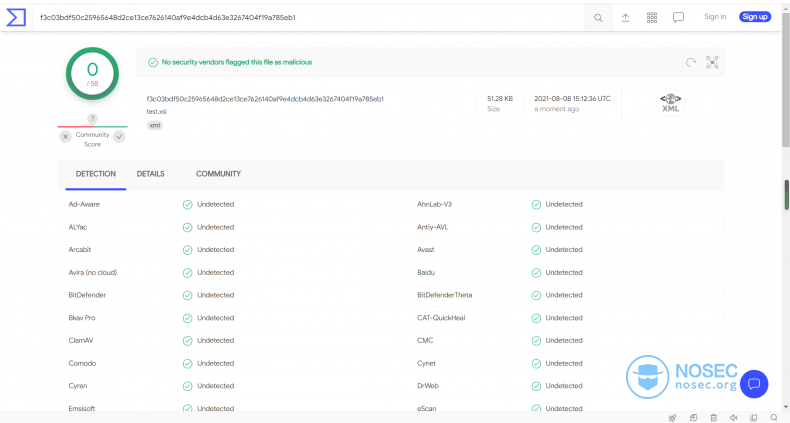Click the test.xsl file name
Image resolution: width=790 pixels, height=423 pixels.
tap(157, 111)
